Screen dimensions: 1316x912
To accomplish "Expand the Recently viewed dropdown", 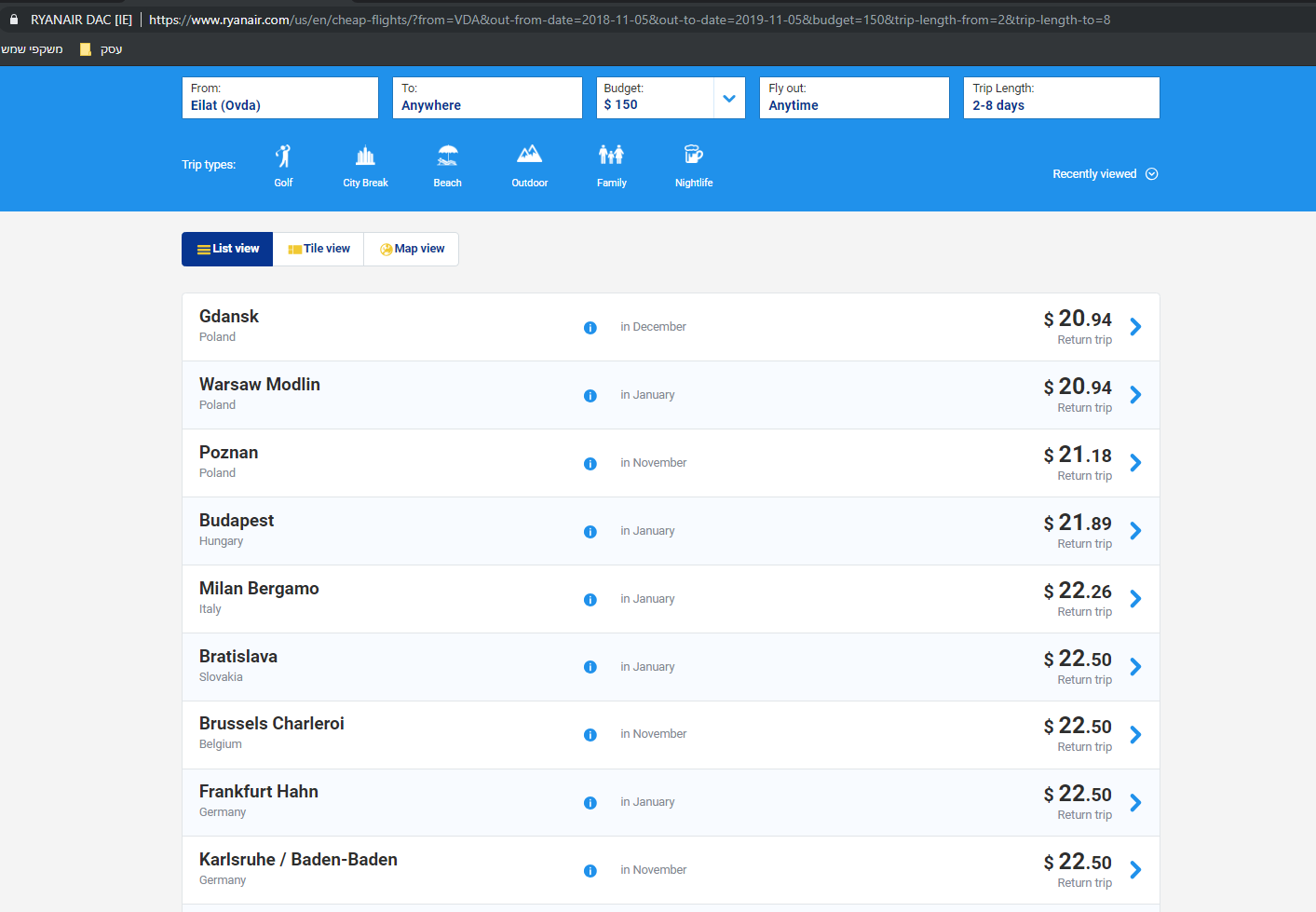I will click(1105, 174).
